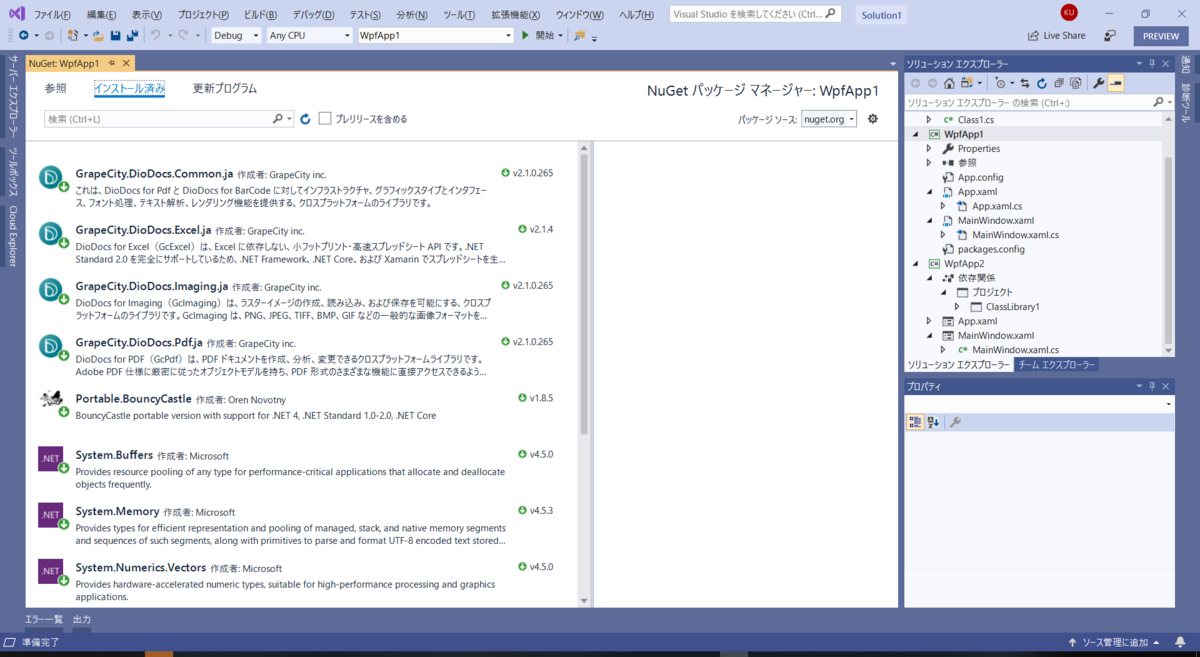Click the Refresh icon in Solution Explorer
The width and height of the screenshot is (1200, 657).
pyautogui.click(x=1042, y=83)
